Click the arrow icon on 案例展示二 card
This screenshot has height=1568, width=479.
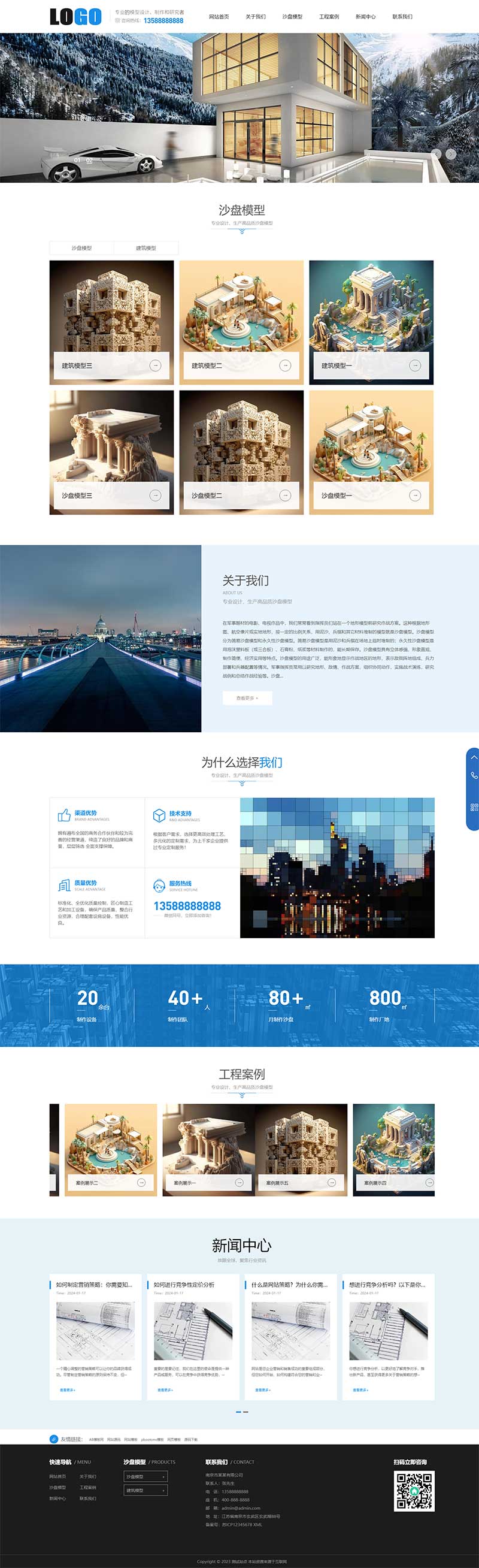pos(141,1182)
